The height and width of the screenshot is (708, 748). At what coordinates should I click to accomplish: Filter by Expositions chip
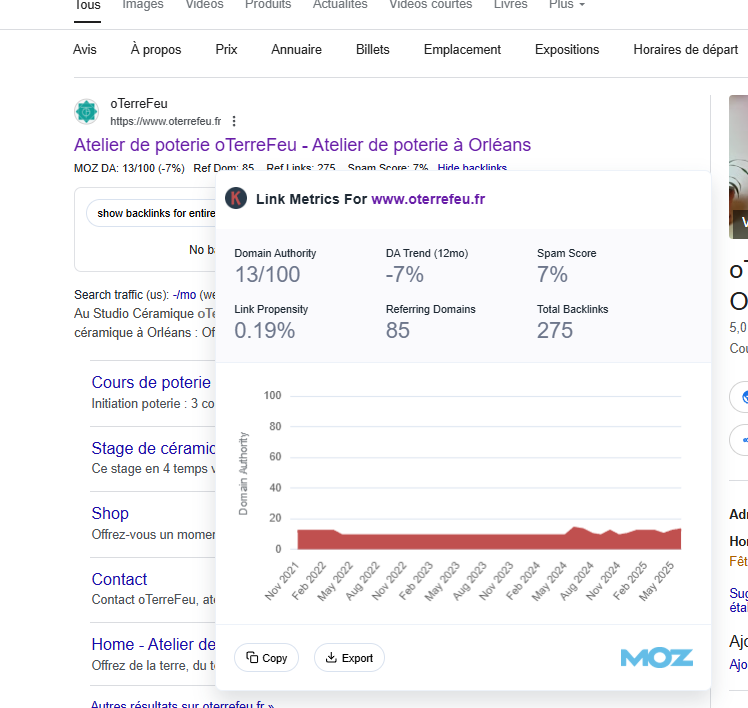[x=567, y=50]
